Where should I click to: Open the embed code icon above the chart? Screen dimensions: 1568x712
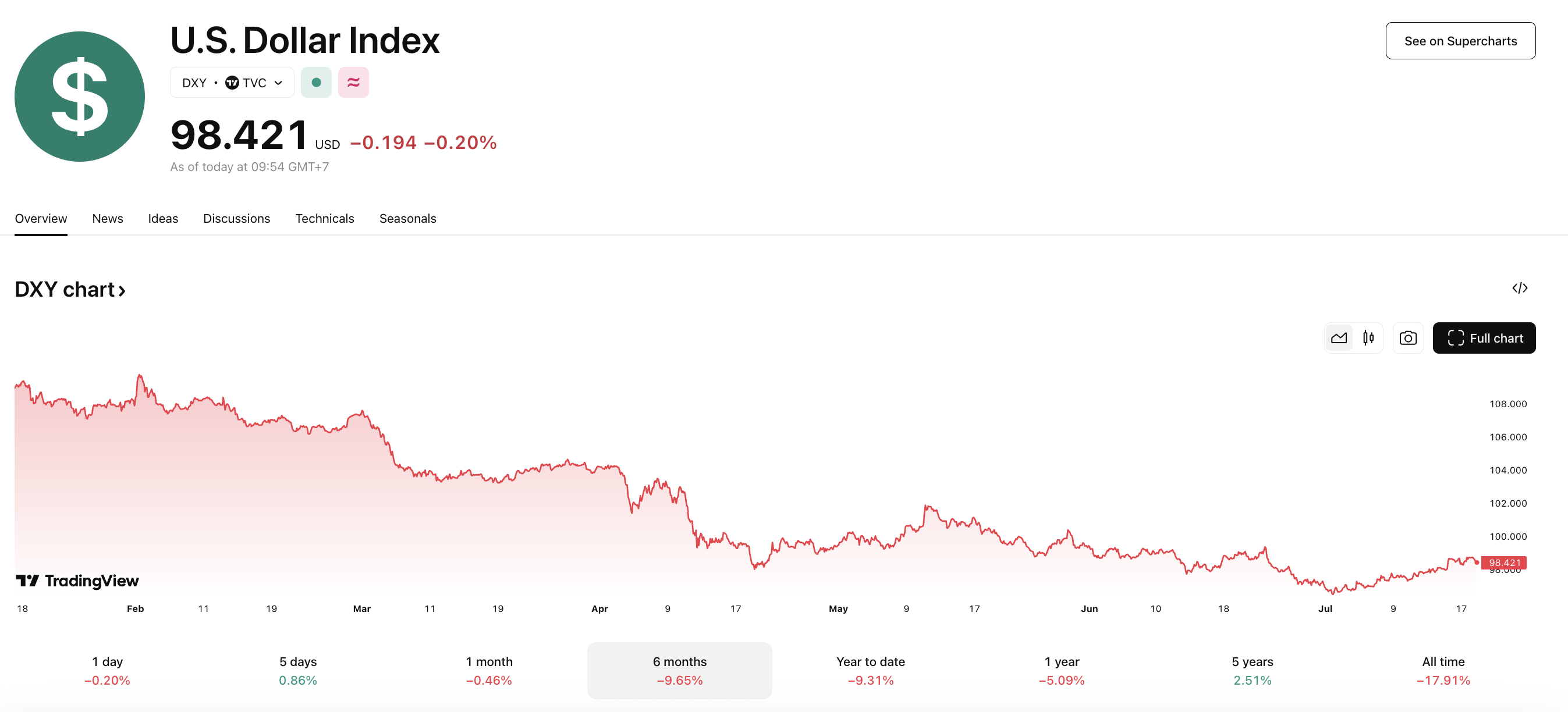(1520, 288)
